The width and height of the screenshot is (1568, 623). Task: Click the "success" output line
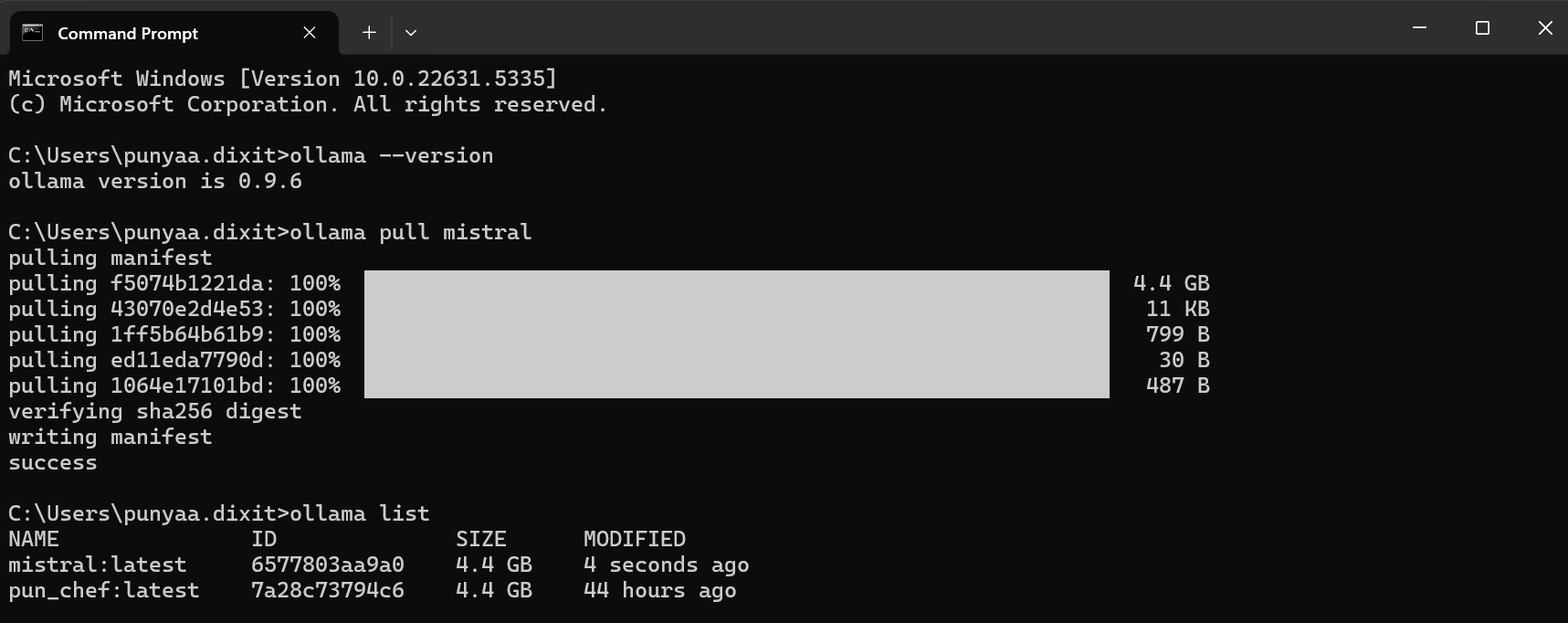click(53, 463)
